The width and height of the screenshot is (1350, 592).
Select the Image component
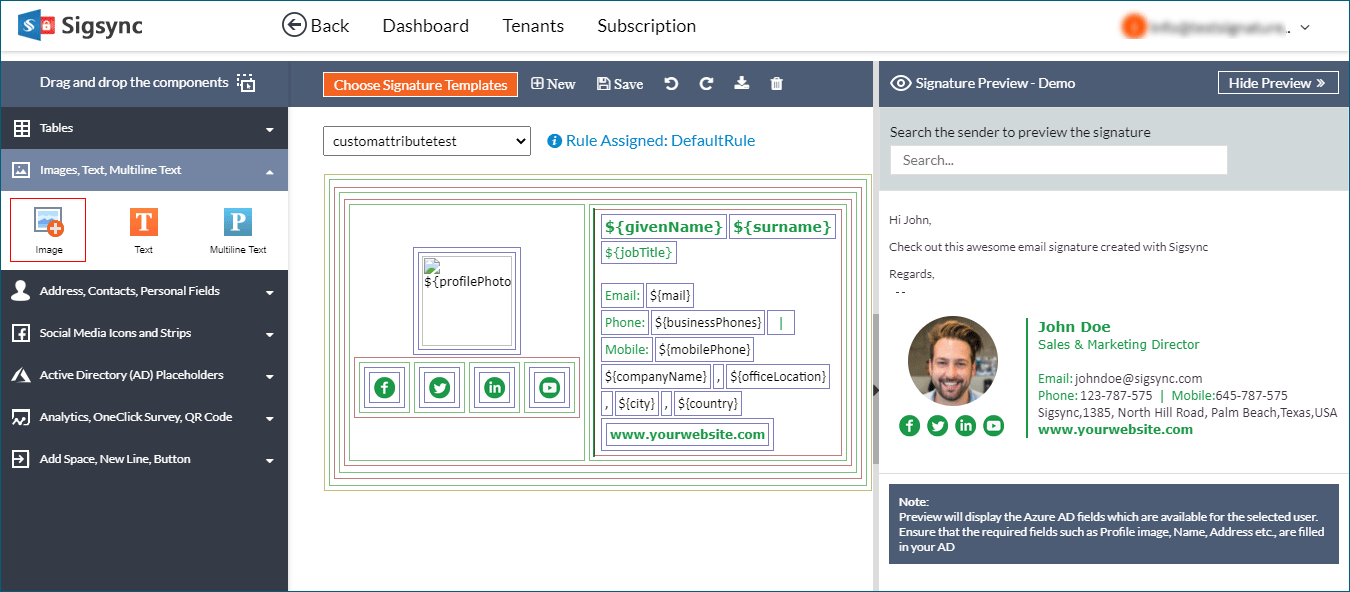[x=48, y=230]
